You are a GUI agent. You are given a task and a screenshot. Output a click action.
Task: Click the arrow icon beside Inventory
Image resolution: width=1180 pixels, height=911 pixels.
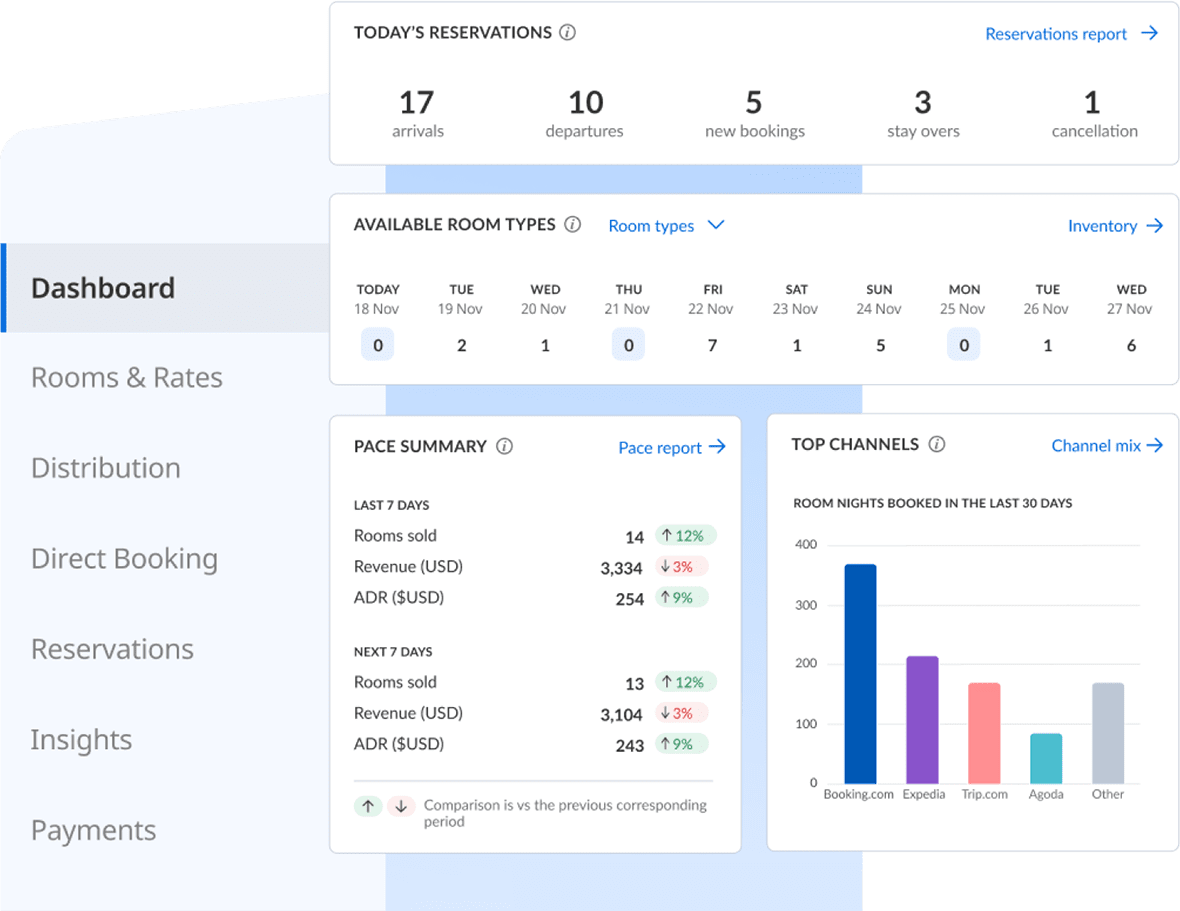(1155, 226)
